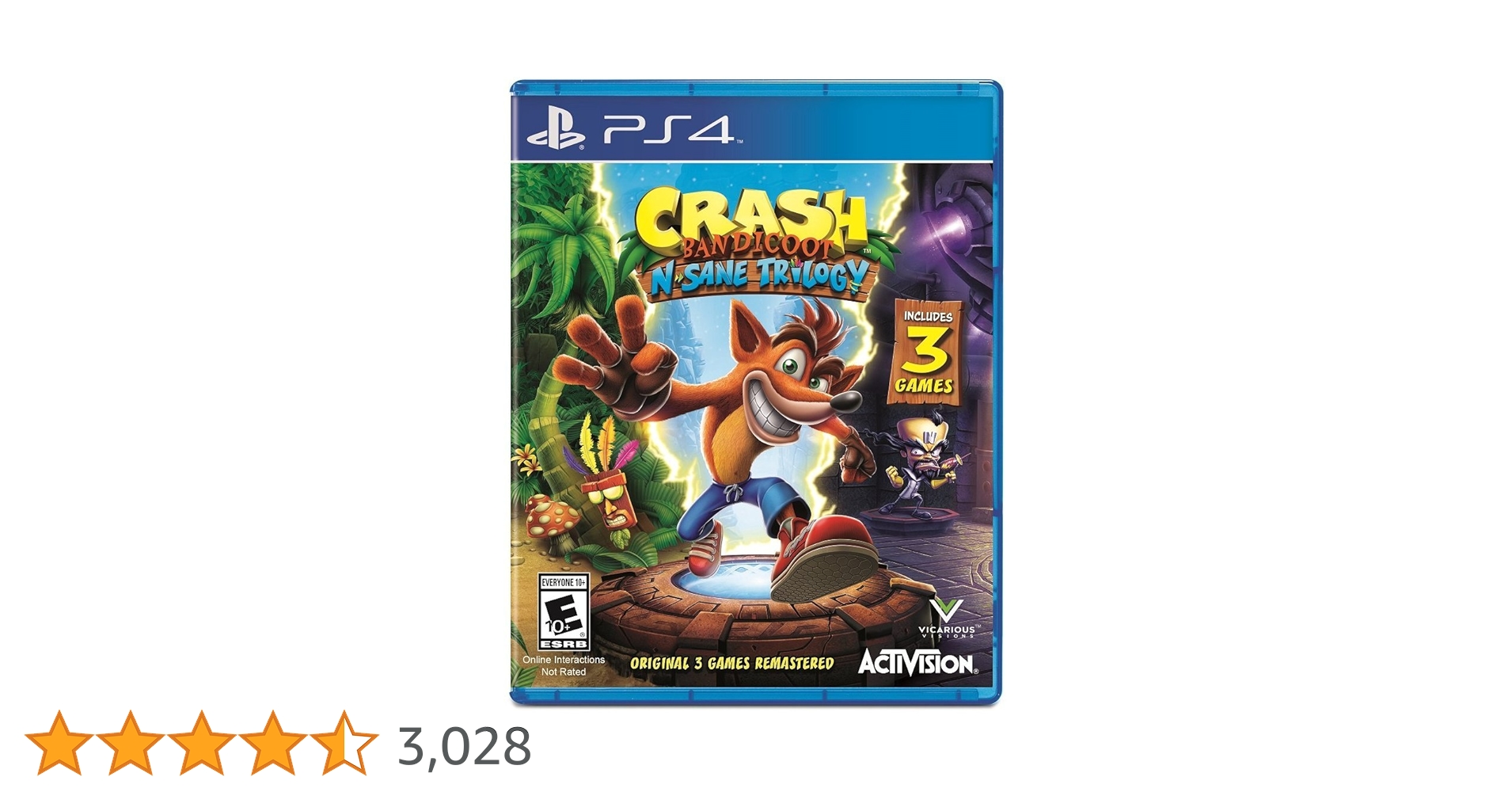Click the N. Sane Trilogy subtitle banner
The width and height of the screenshot is (1512, 792).
[x=757, y=276]
